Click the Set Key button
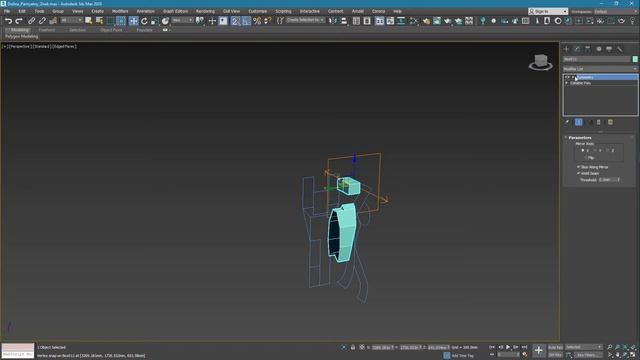 click(555, 355)
